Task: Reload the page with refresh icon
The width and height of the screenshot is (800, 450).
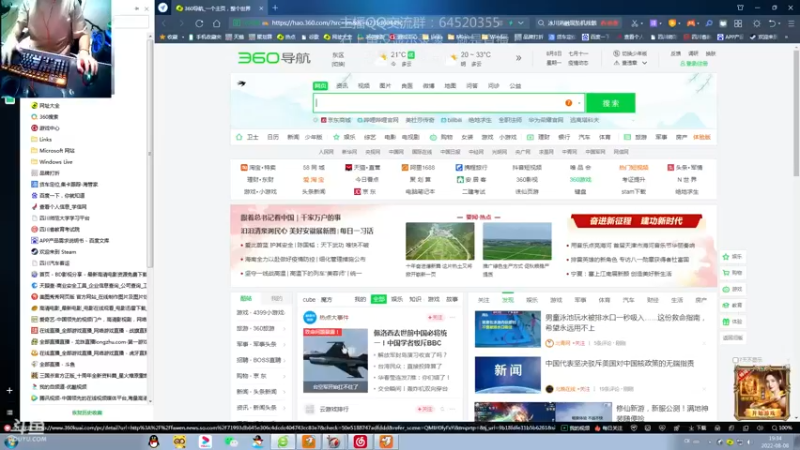Action: (199, 23)
